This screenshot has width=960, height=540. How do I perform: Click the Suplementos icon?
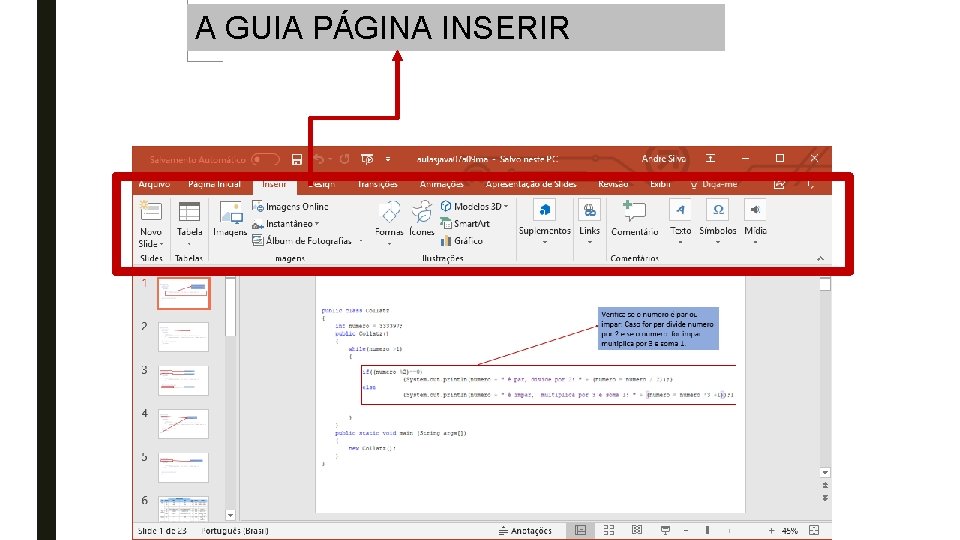[x=544, y=210]
